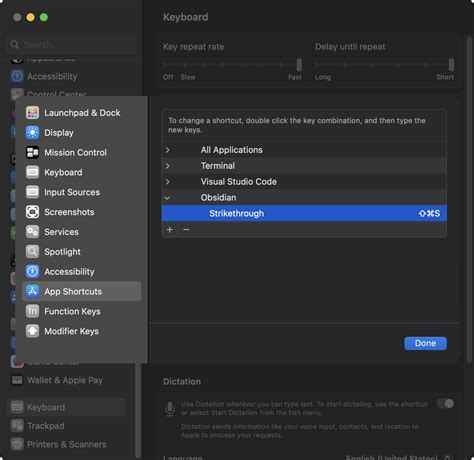Click the Dictation microphone icon
The width and height of the screenshot is (474, 460).
[x=170, y=409]
